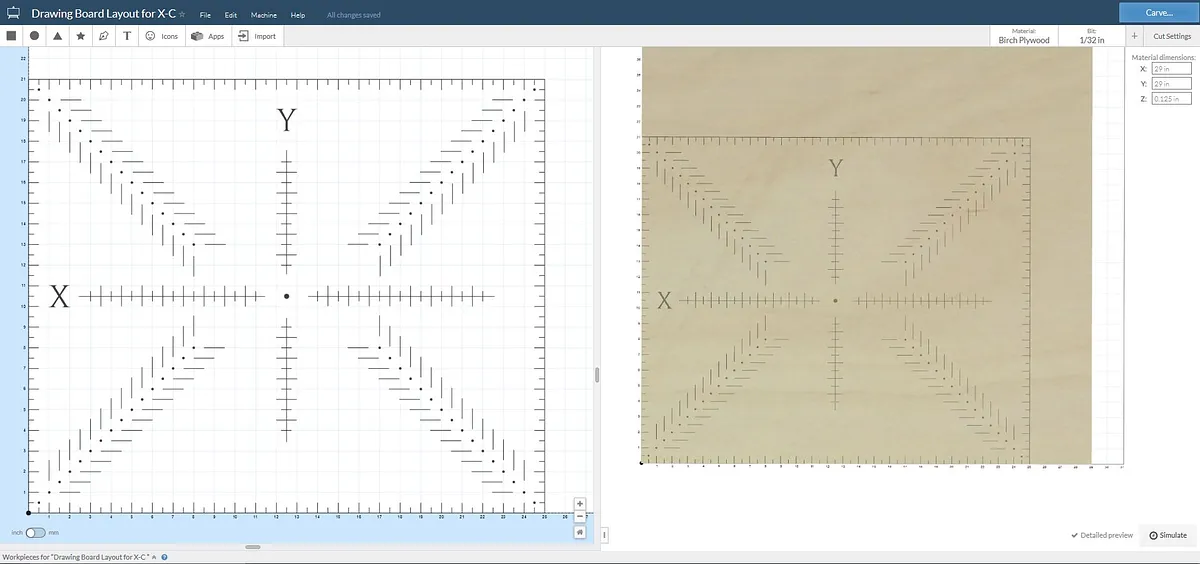Select the square shape tool
Viewport: 1200px width, 564px height.
tap(11, 35)
